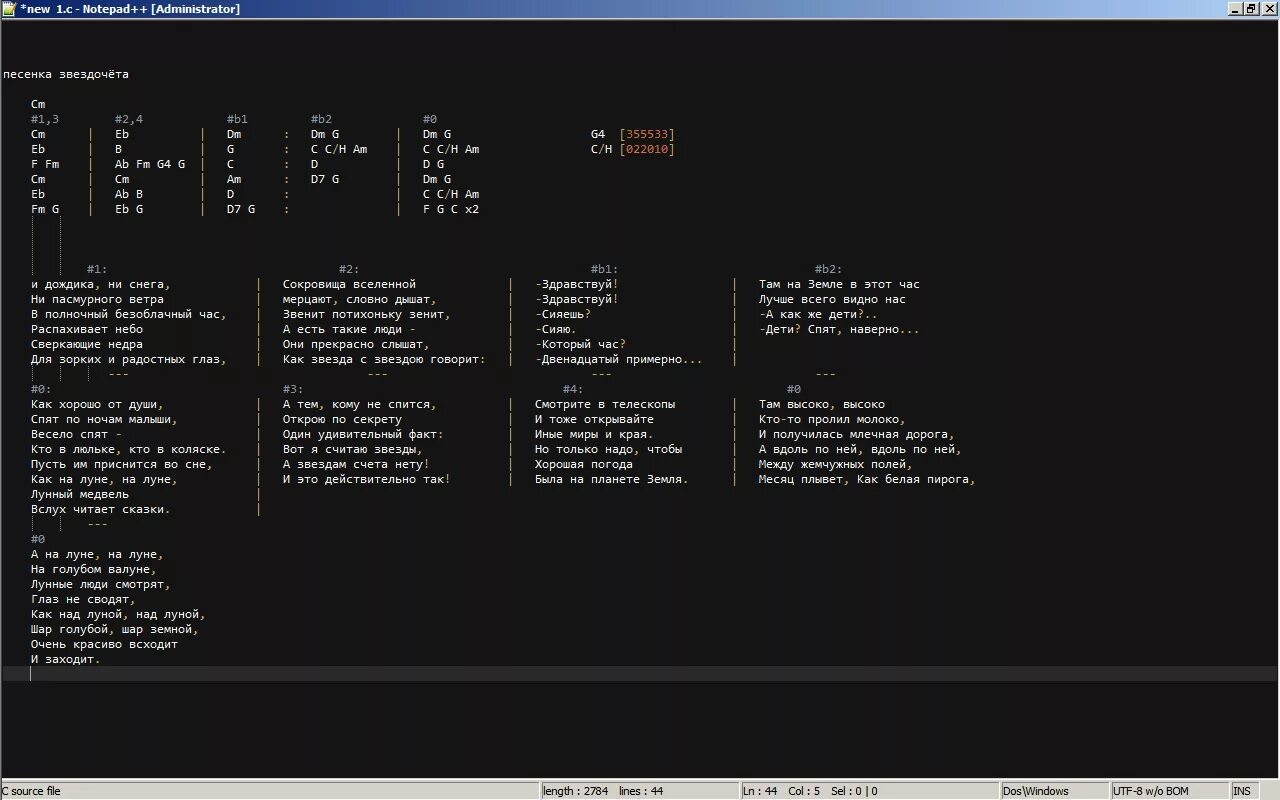The width and height of the screenshot is (1280, 800).
Task: Click the line 'Лунный медведь'
Action: [80, 494]
